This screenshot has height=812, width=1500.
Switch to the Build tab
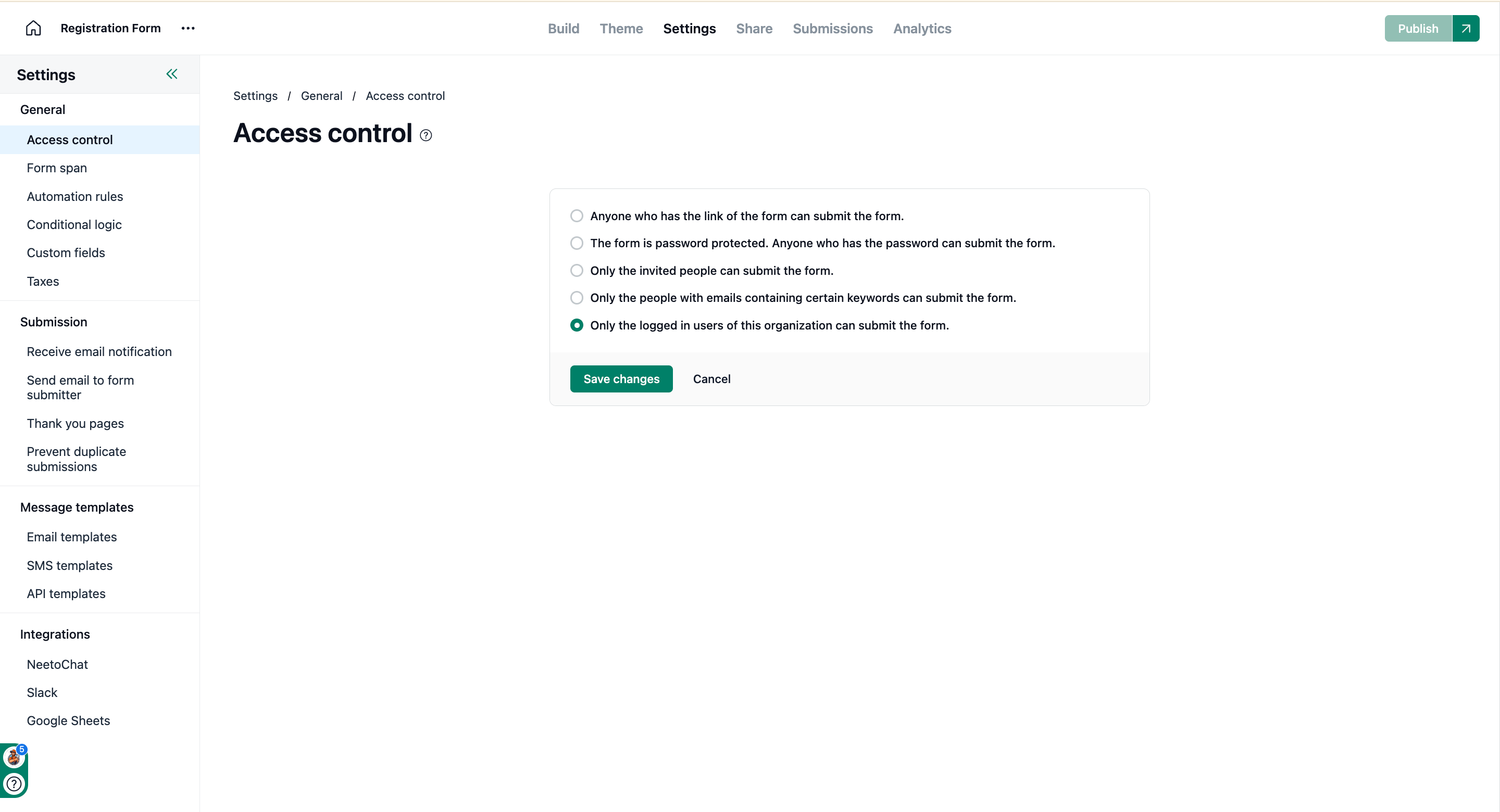coord(563,29)
